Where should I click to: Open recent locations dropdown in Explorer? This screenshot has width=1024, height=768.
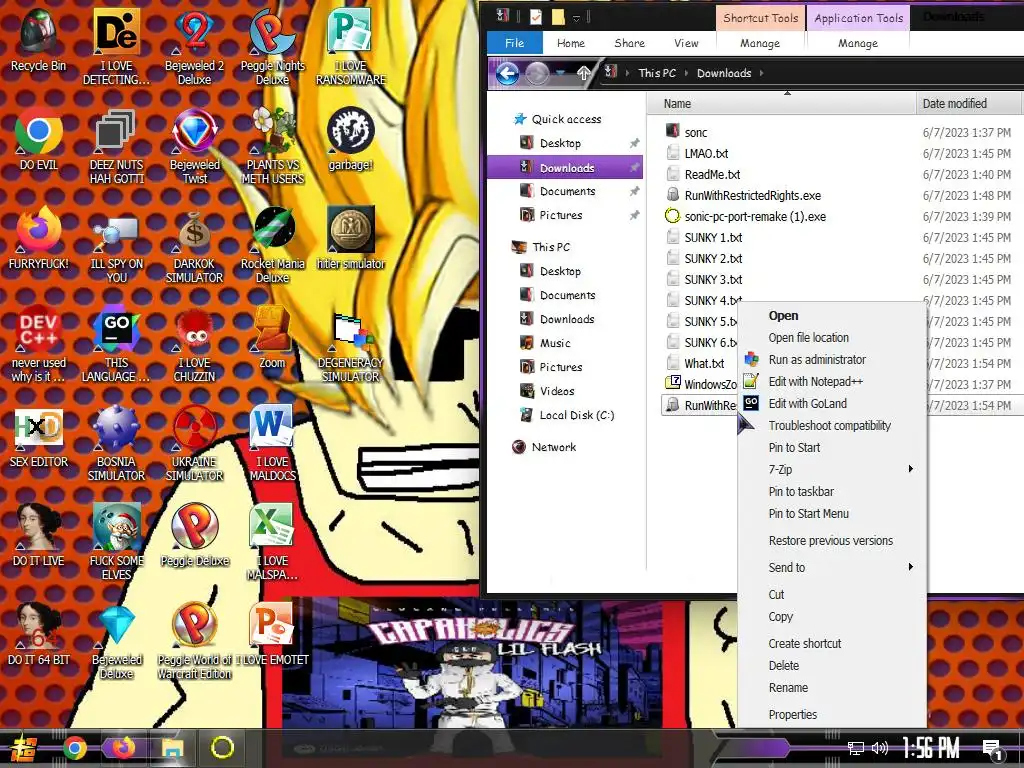coord(560,73)
